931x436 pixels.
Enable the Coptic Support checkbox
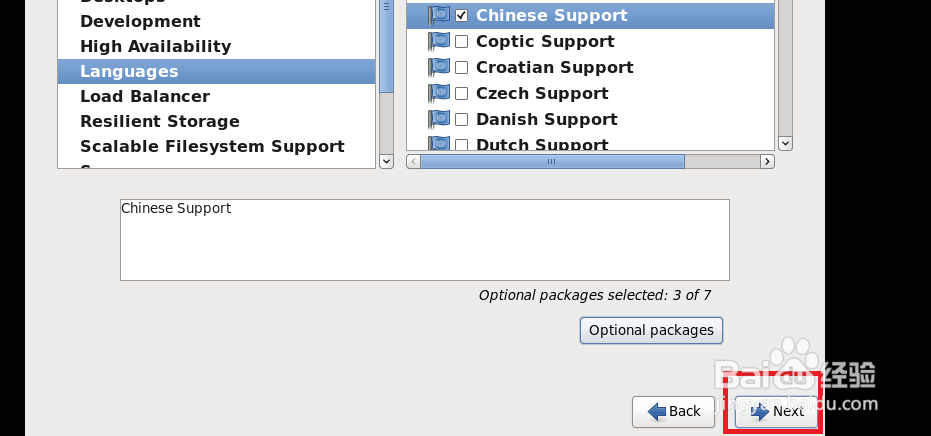(x=462, y=42)
